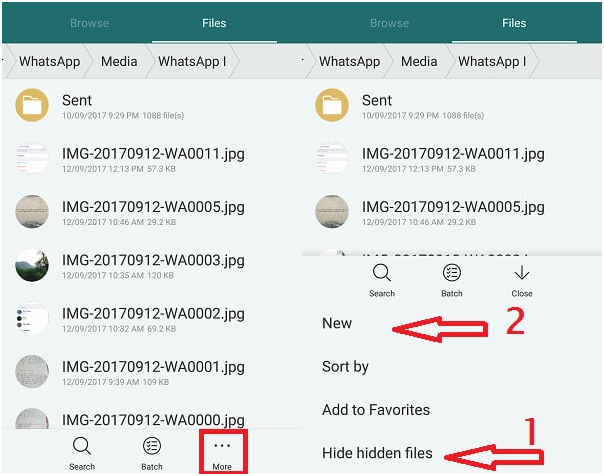This screenshot has width=604, height=476.
Task: Select file name IMG-20170912-WA0001.jpg
Action: [153, 367]
